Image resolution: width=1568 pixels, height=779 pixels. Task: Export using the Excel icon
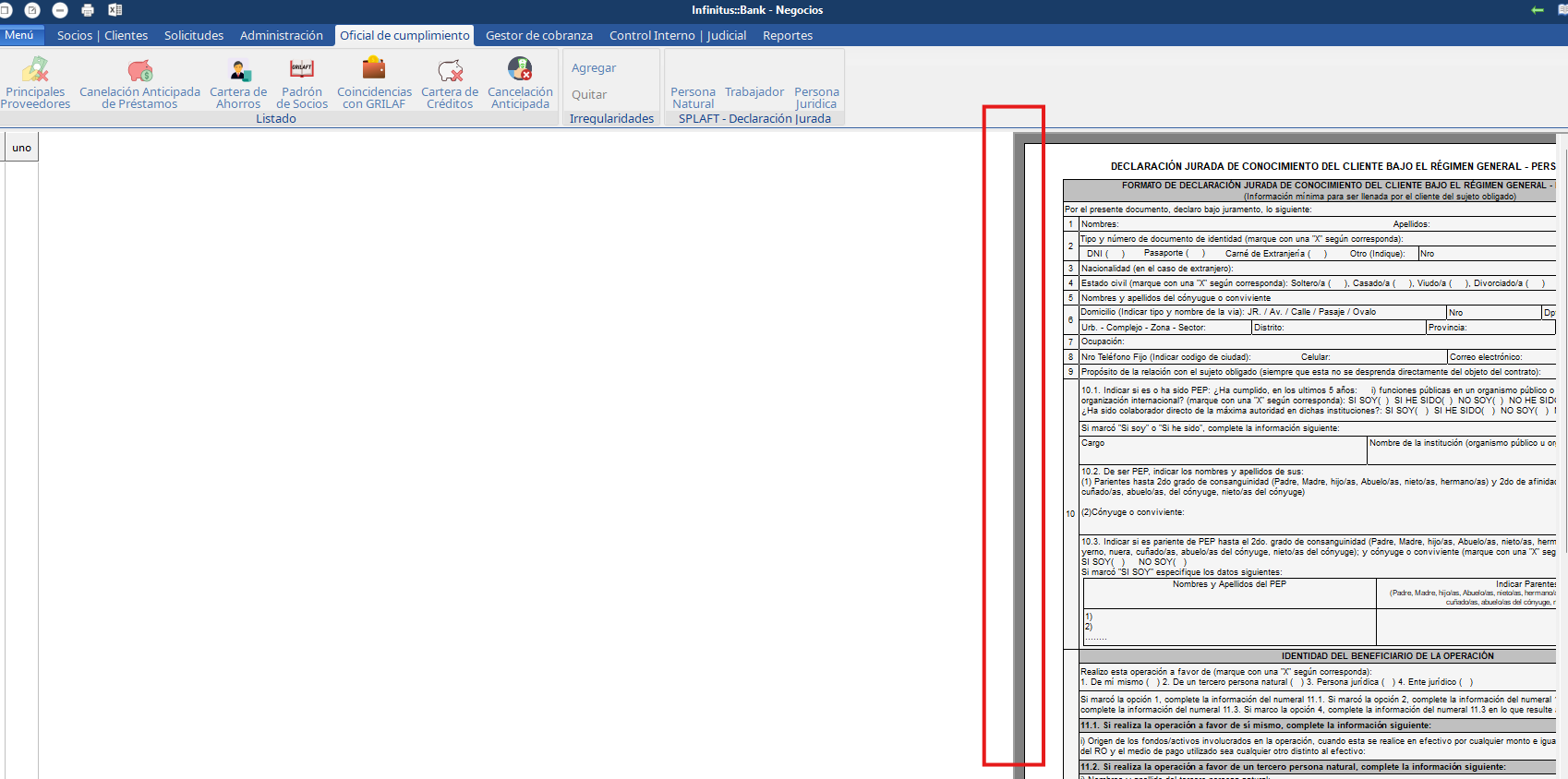[115, 10]
